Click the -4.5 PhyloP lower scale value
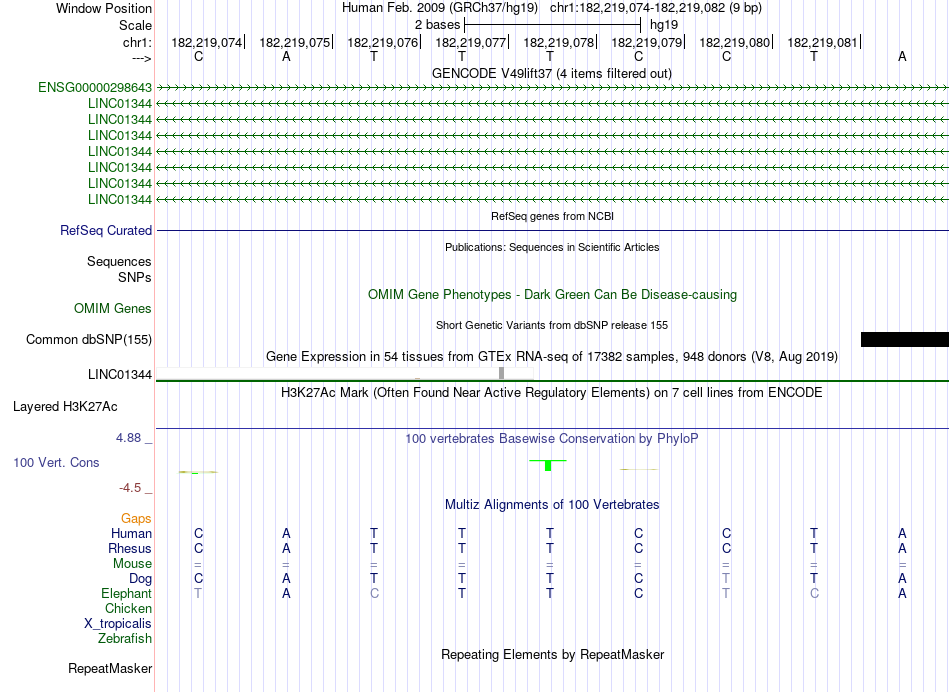Viewport: 950px width, 692px height. (130, 488)
